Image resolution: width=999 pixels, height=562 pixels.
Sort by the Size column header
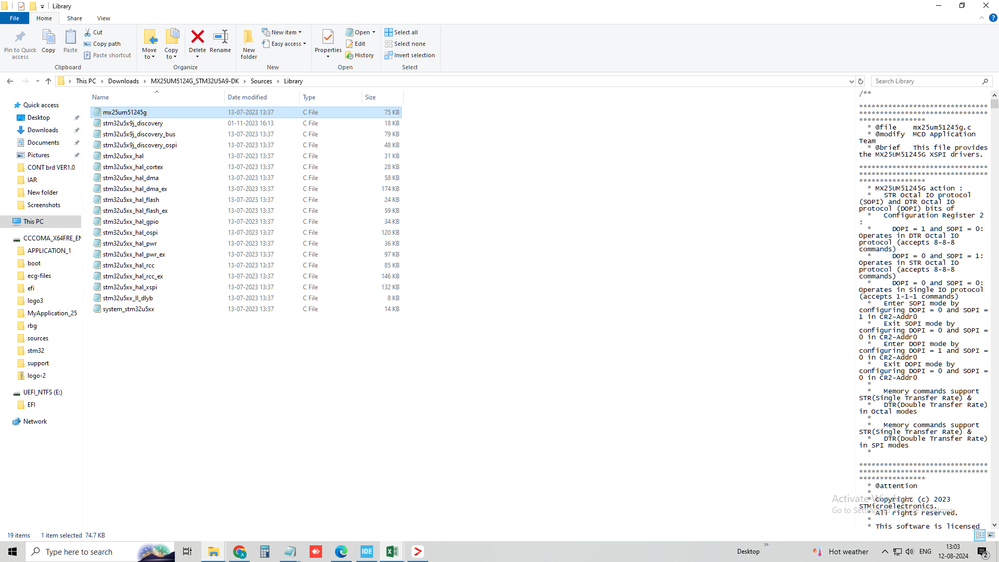click(382, 97)
